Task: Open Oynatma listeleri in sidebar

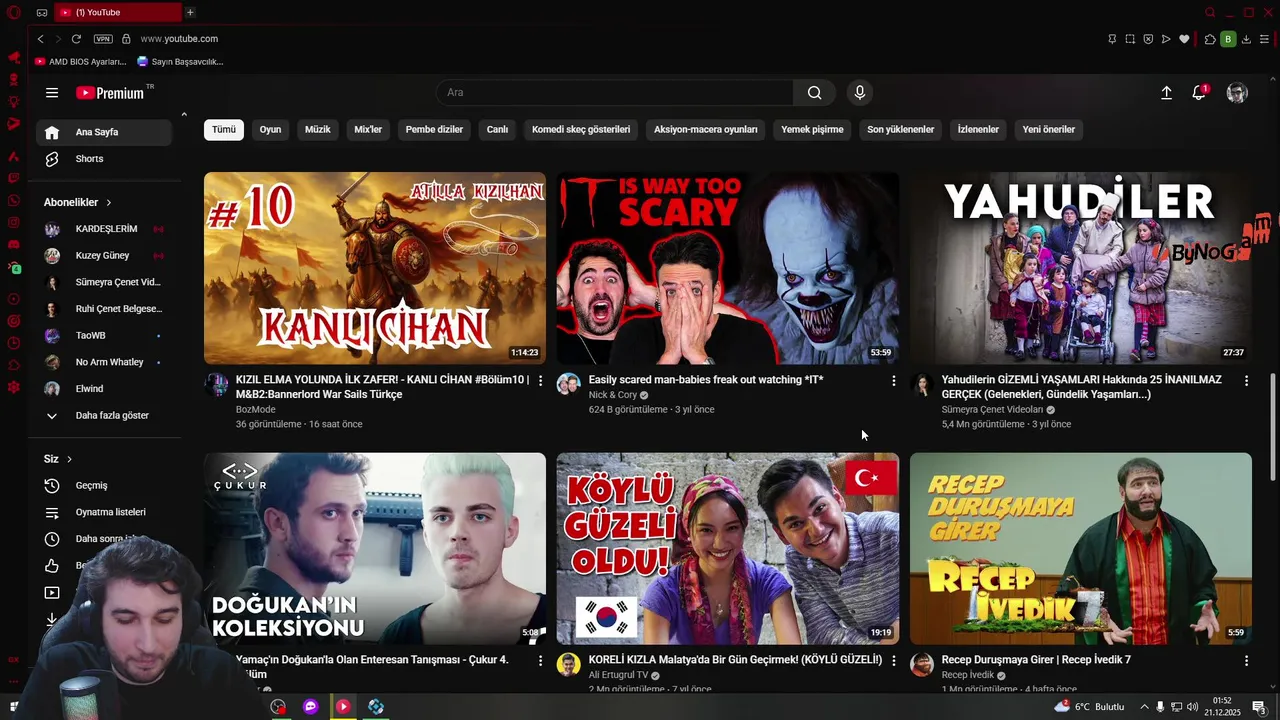Action: pos(104,513)
